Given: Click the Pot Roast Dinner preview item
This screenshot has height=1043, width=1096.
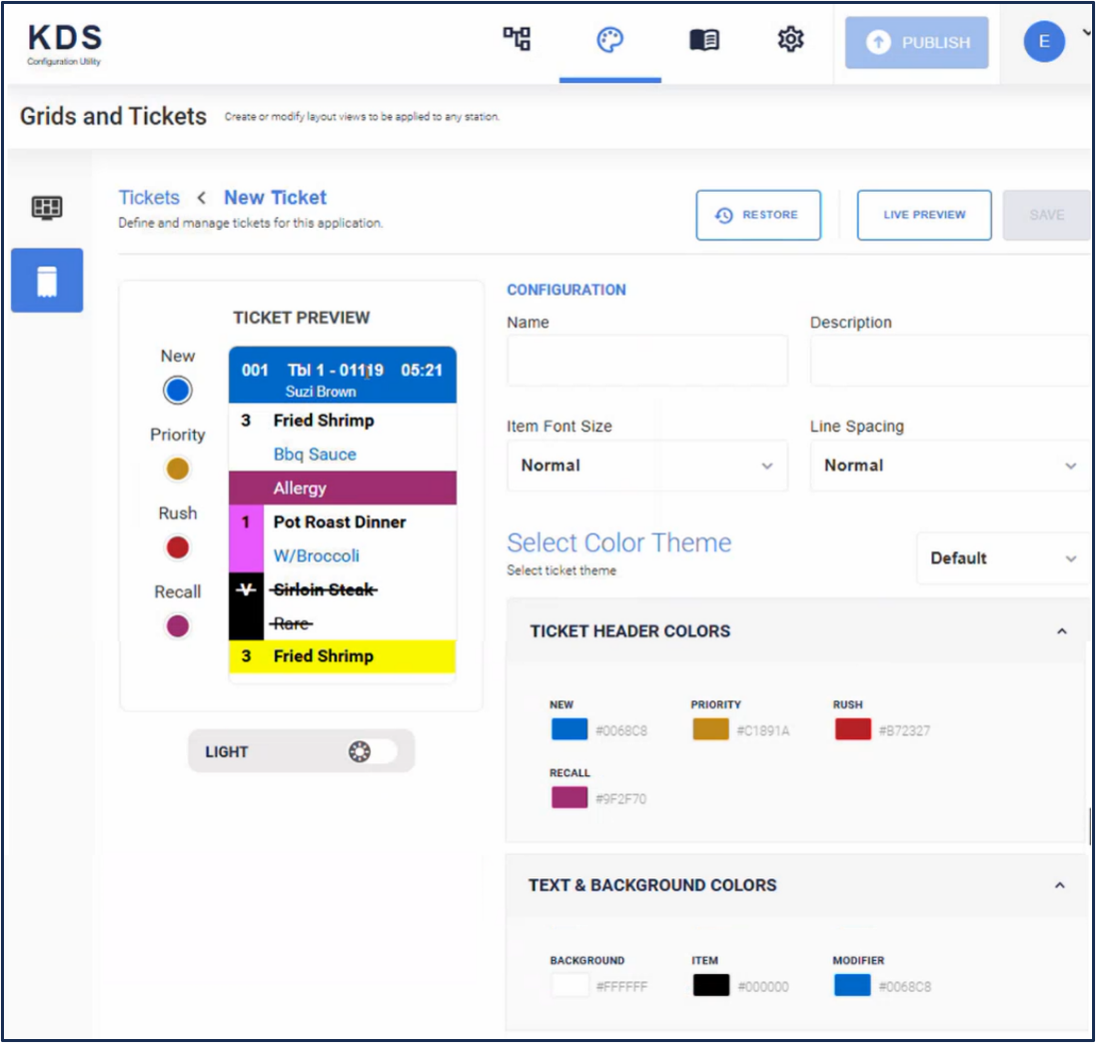Looking at the screenshot, I should pyautogui.click(x=340, y=522).
